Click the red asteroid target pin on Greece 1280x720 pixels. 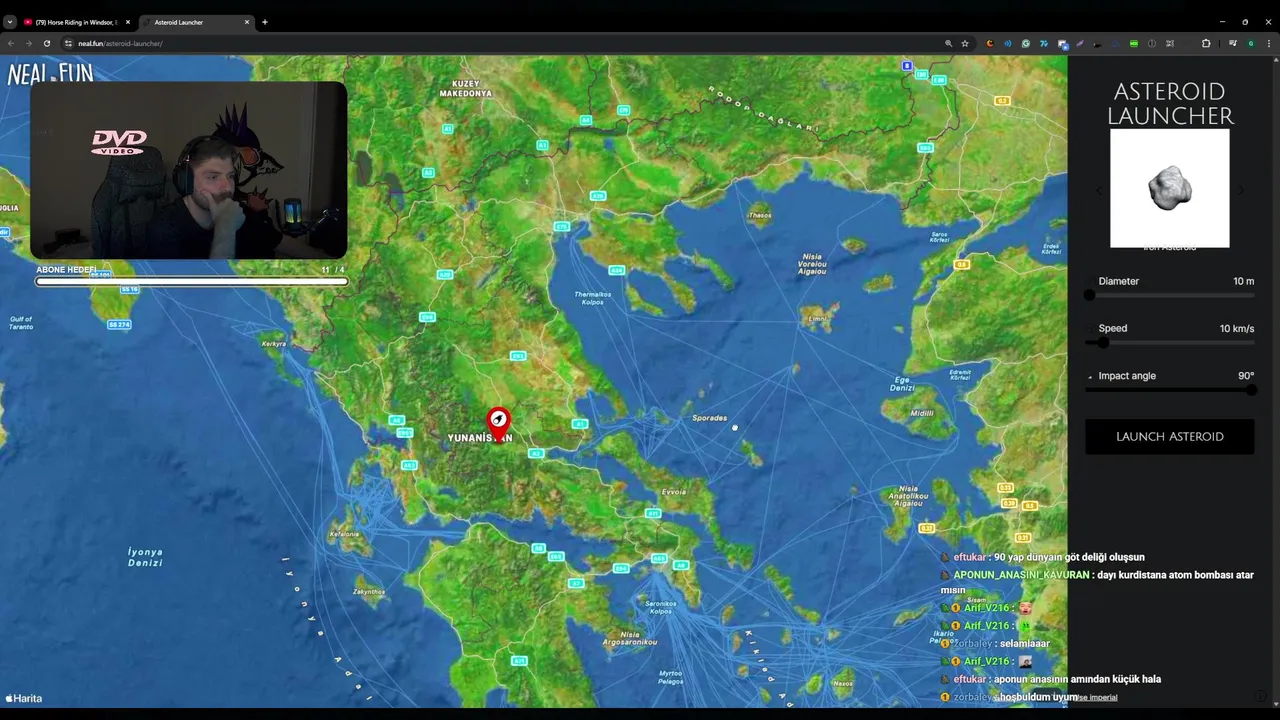coord(498,422)
